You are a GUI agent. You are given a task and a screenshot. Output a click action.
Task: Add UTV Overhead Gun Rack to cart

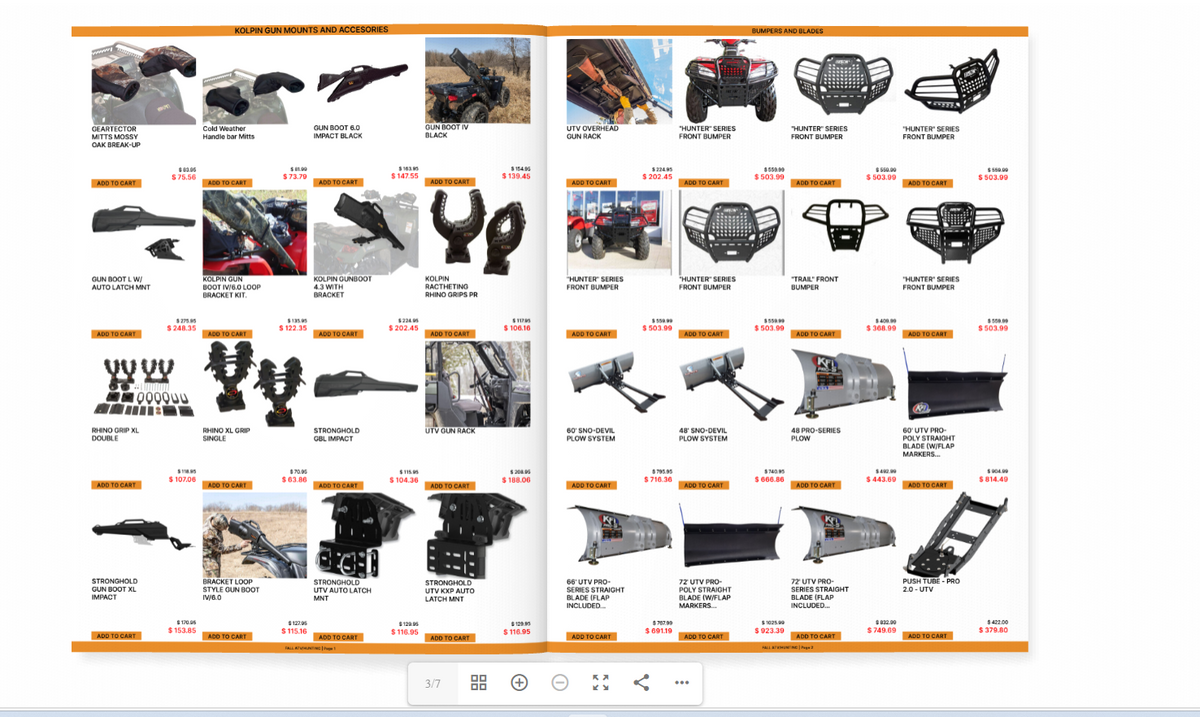coord(591,183)
